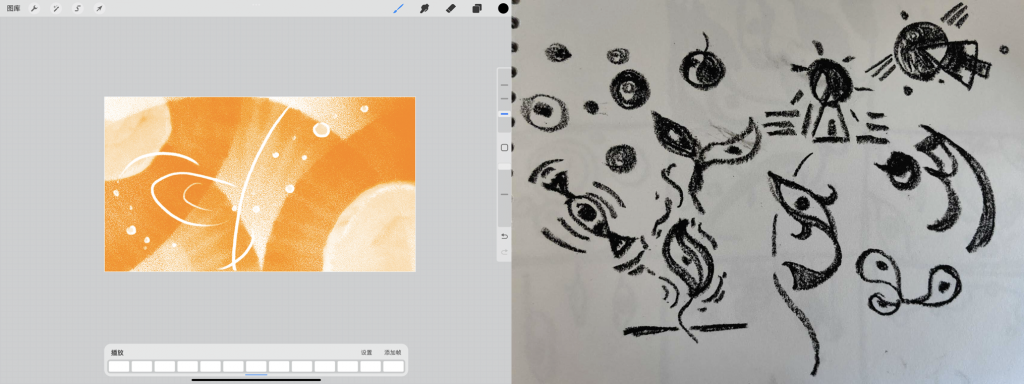Select the blue-underlined current timeline frame
Image resolution: width=1024 pixels, height=384 pixels.
click(256, 366)
